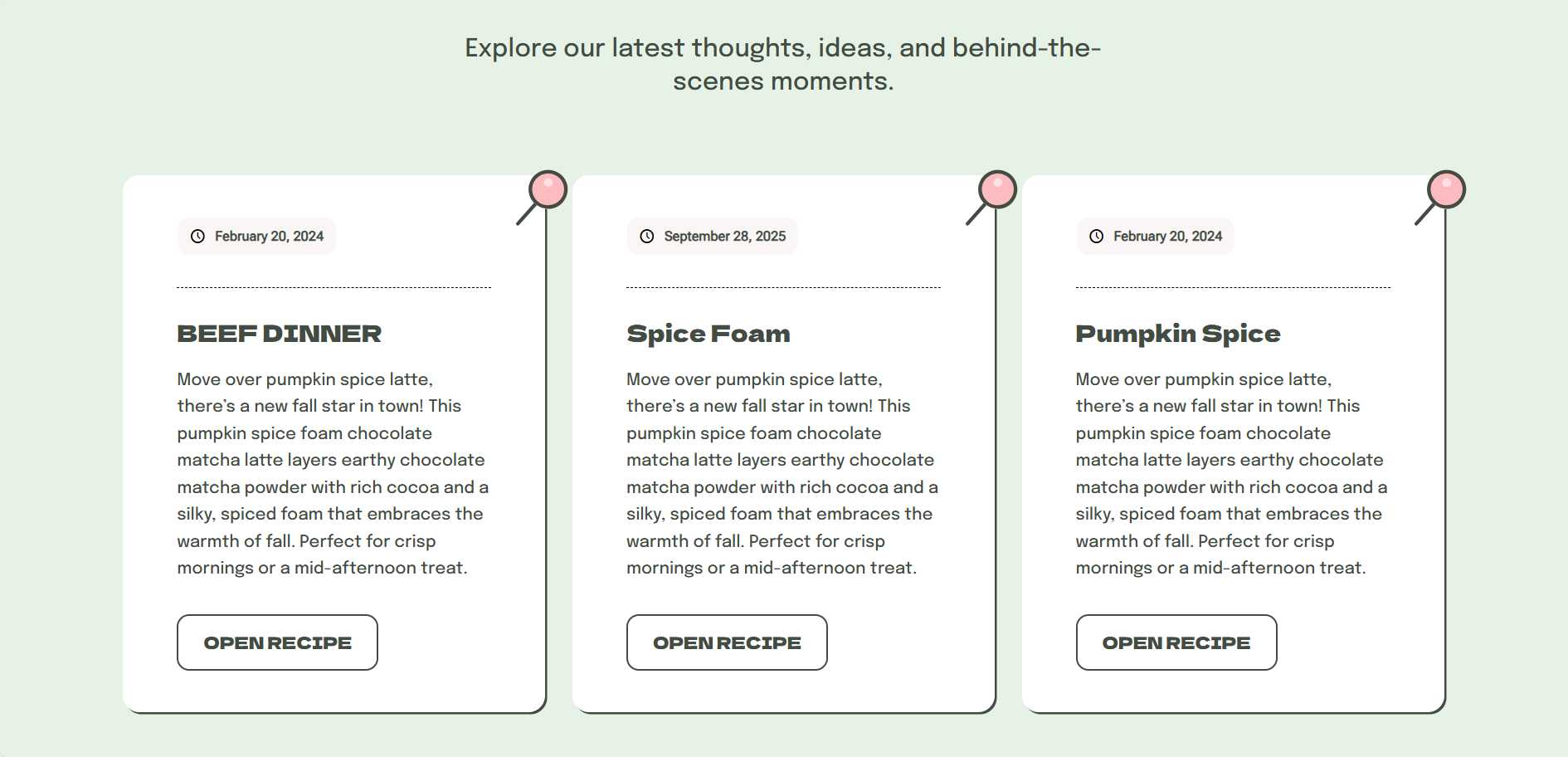Open recipe for BEEF DINNER

coord(277,642)
